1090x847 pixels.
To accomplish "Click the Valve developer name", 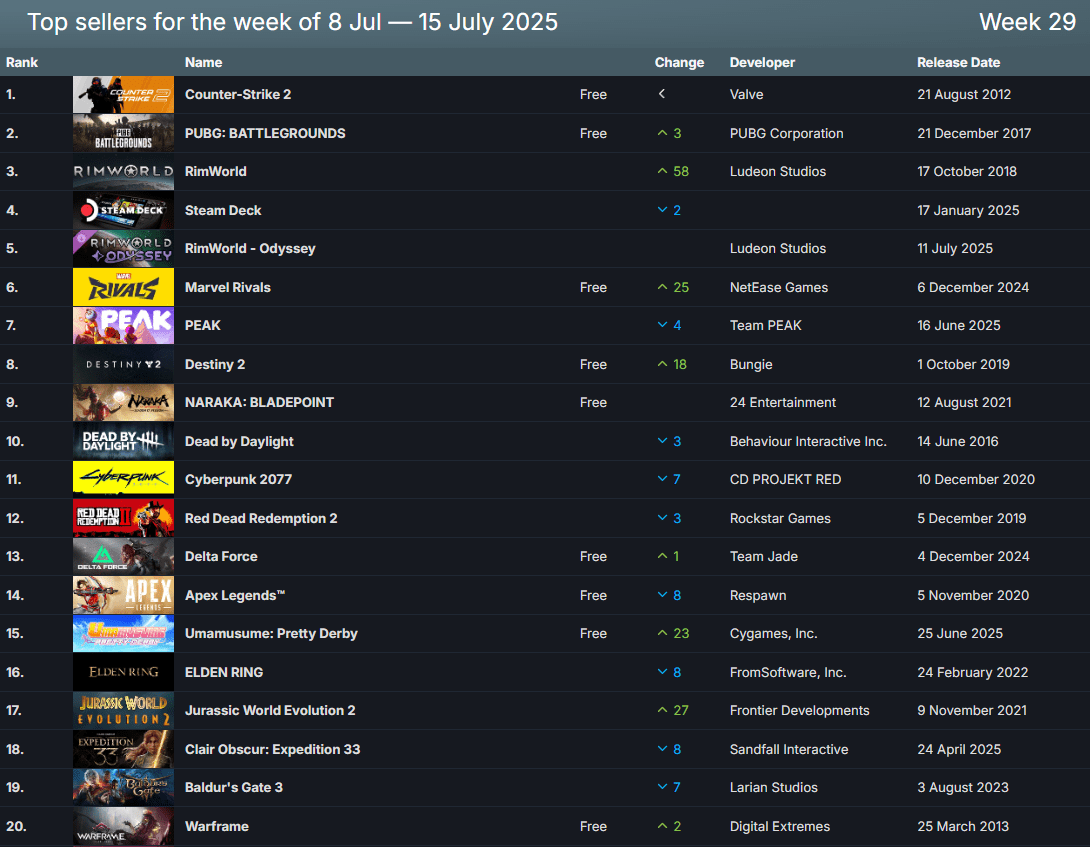I will pyautogui.click(x=747, y=95).
